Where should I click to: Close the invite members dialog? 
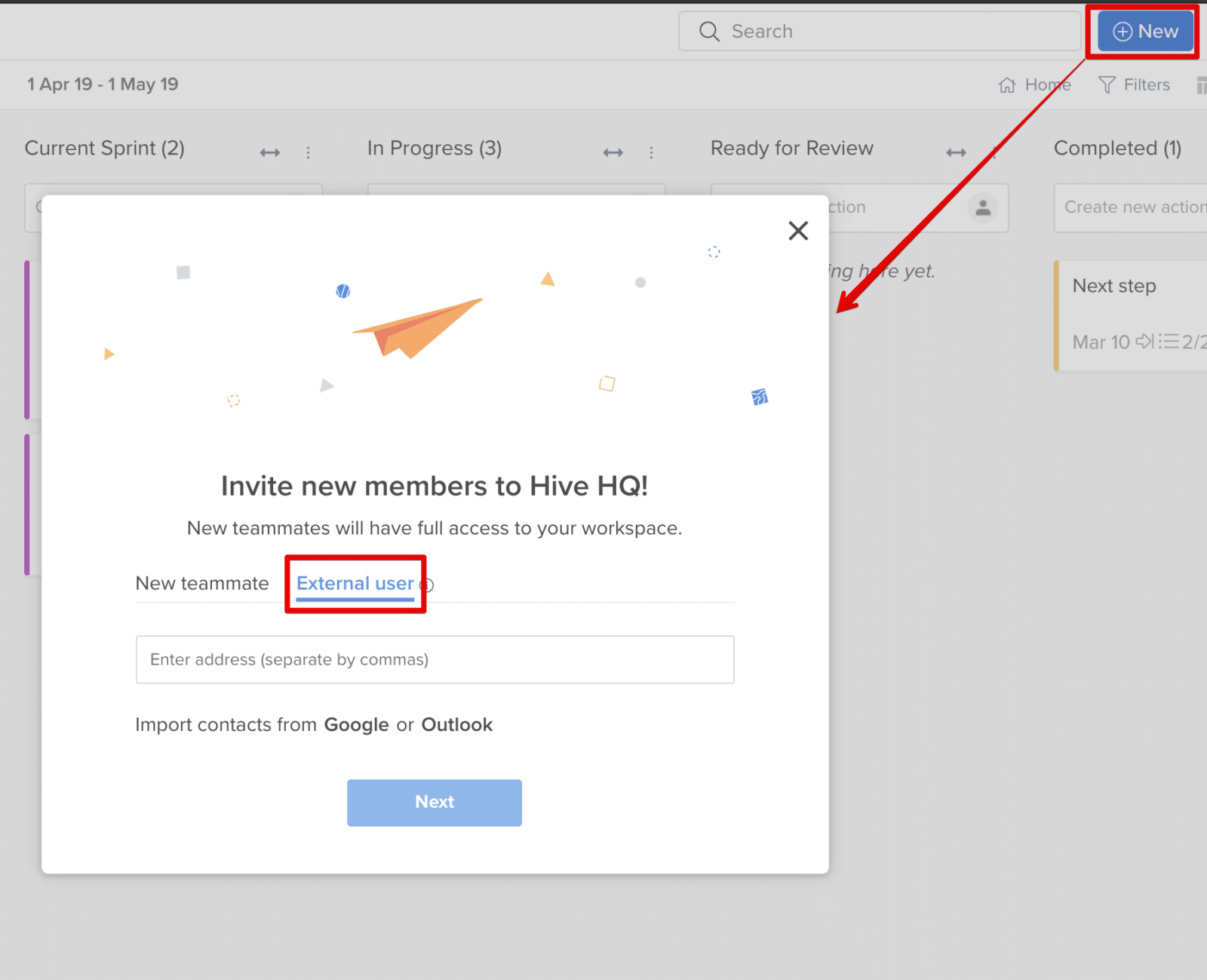tap(797, 230)
